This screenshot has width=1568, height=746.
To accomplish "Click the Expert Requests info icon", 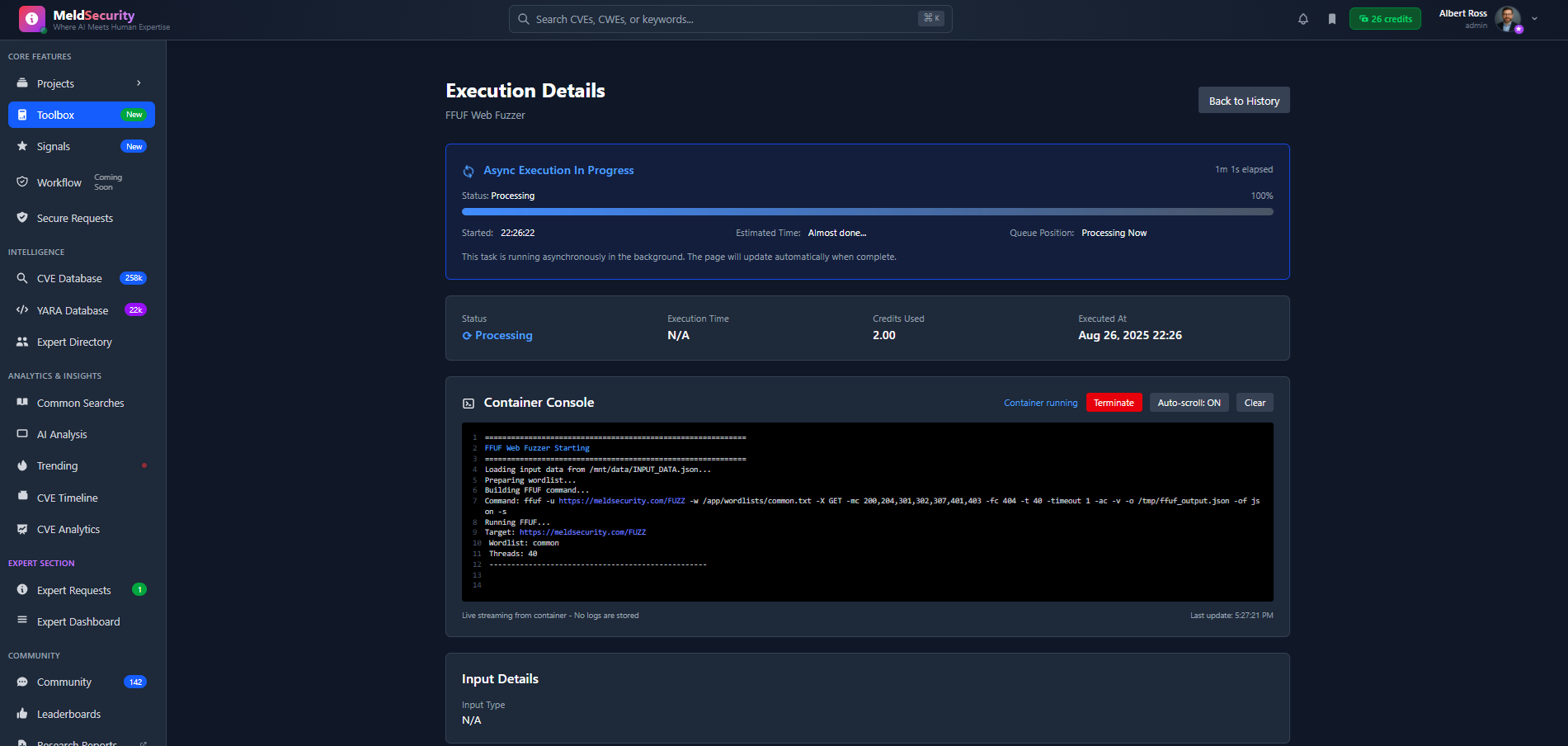I will 22,590.
